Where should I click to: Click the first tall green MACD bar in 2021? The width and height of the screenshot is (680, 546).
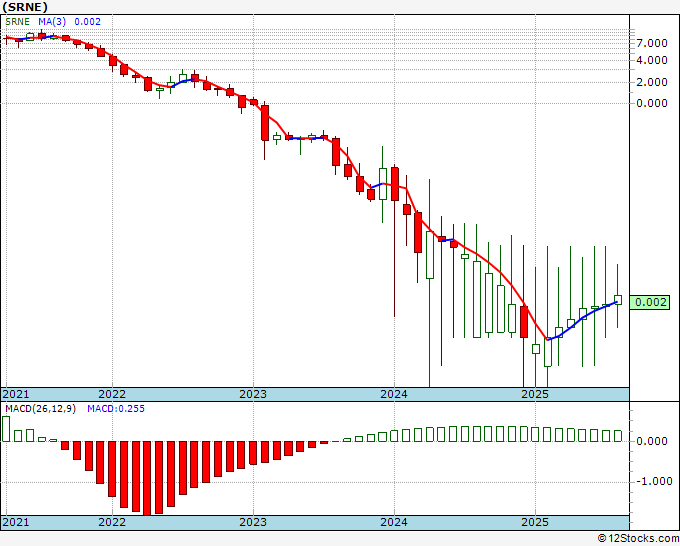coord(6,429)
